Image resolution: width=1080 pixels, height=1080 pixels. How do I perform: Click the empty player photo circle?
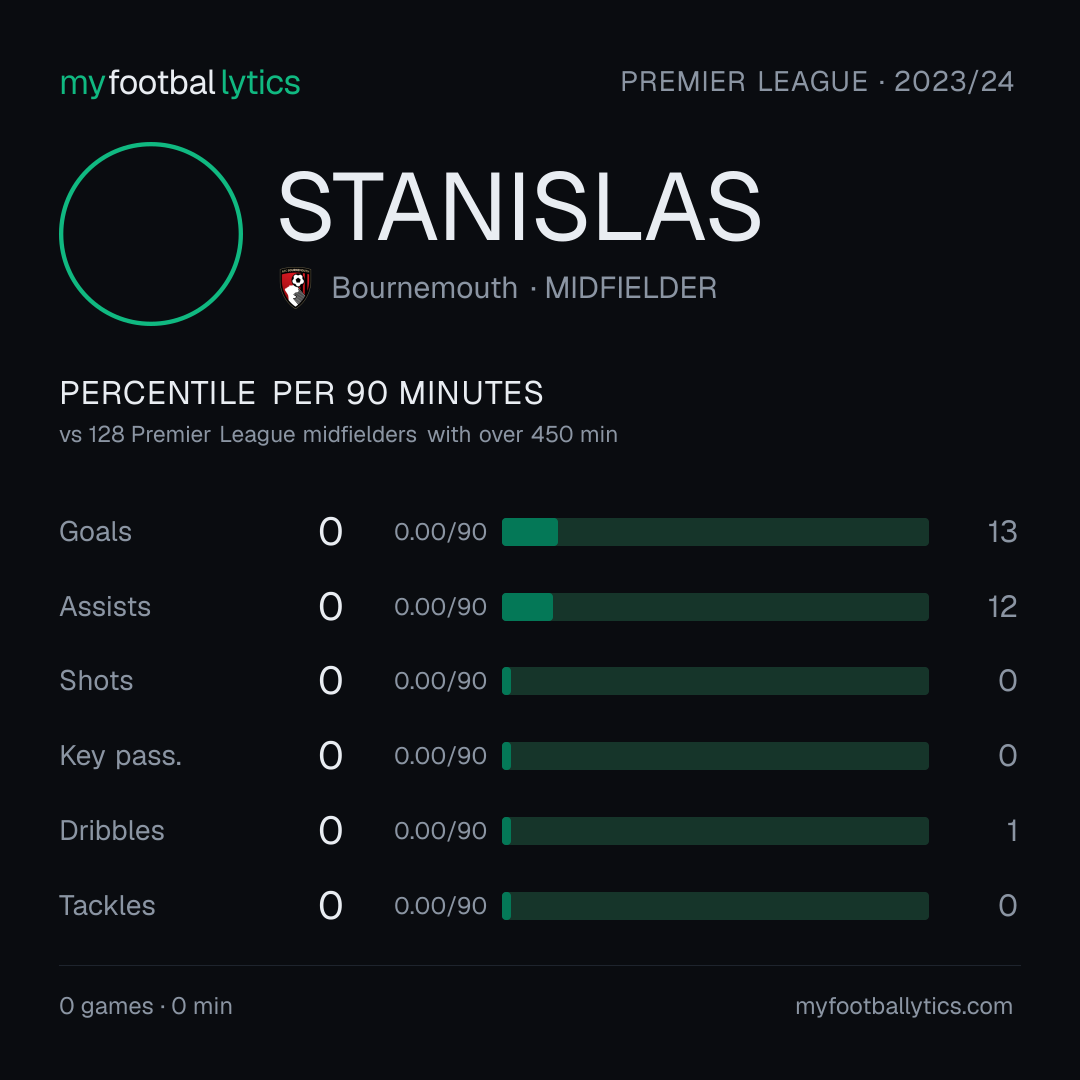click(x=151, y=233)
